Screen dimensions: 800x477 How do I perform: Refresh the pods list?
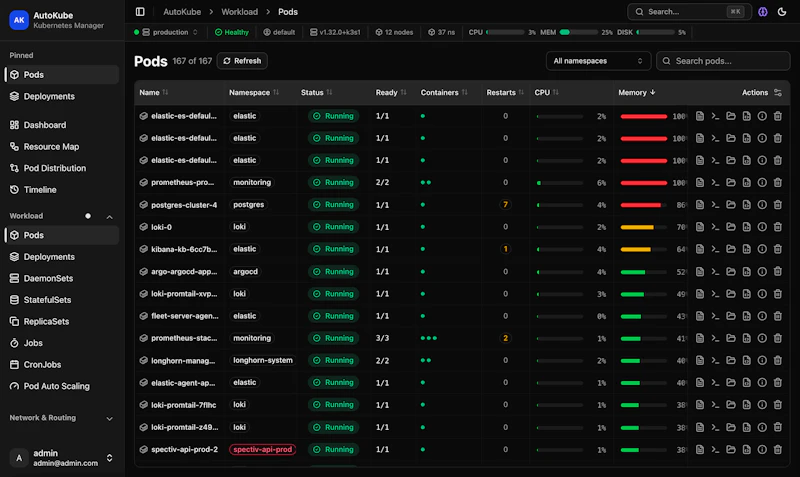pyautogui.click(x=242, y=61)
